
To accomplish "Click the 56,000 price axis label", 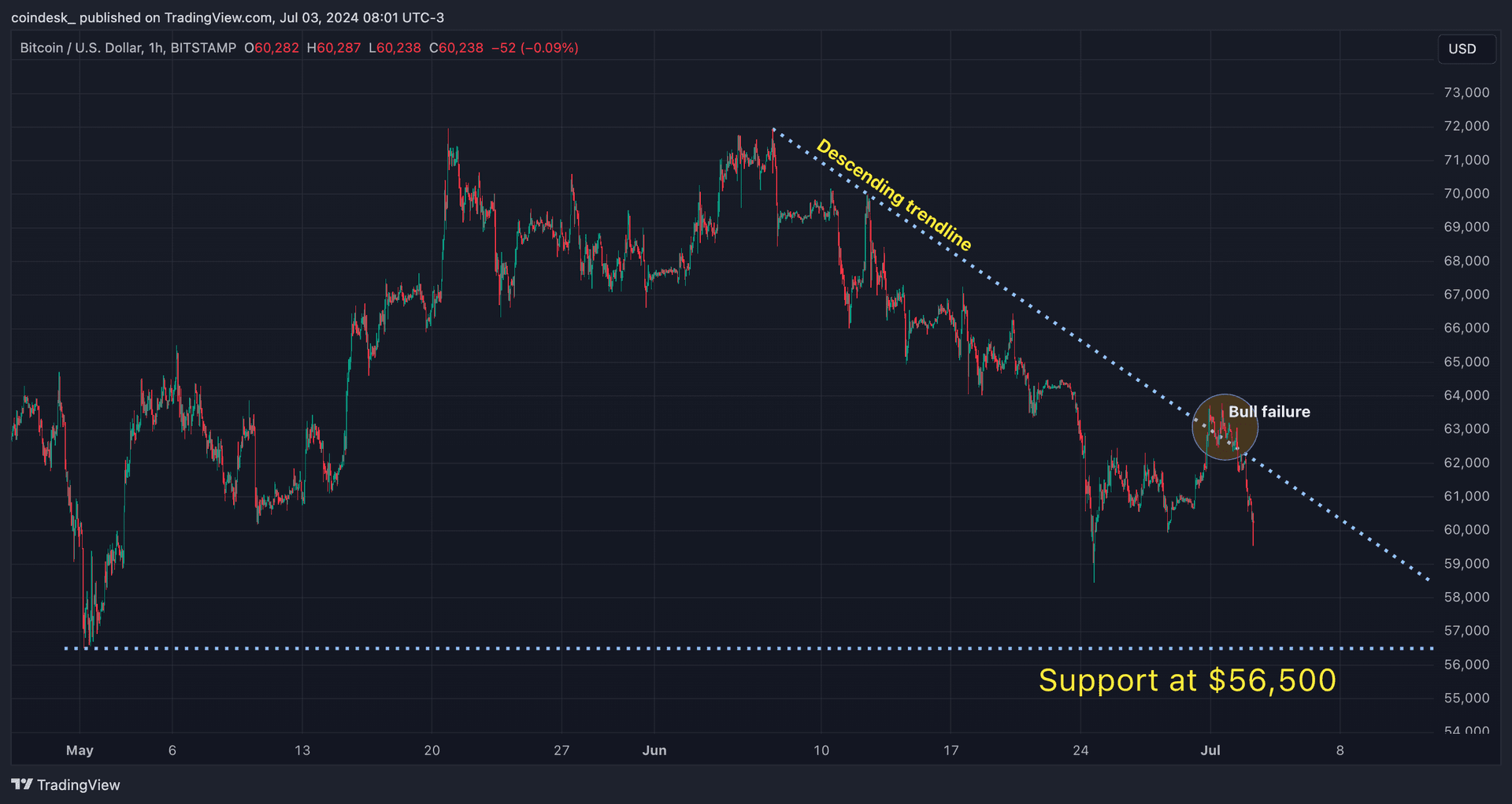I will tap(1466, 665).
